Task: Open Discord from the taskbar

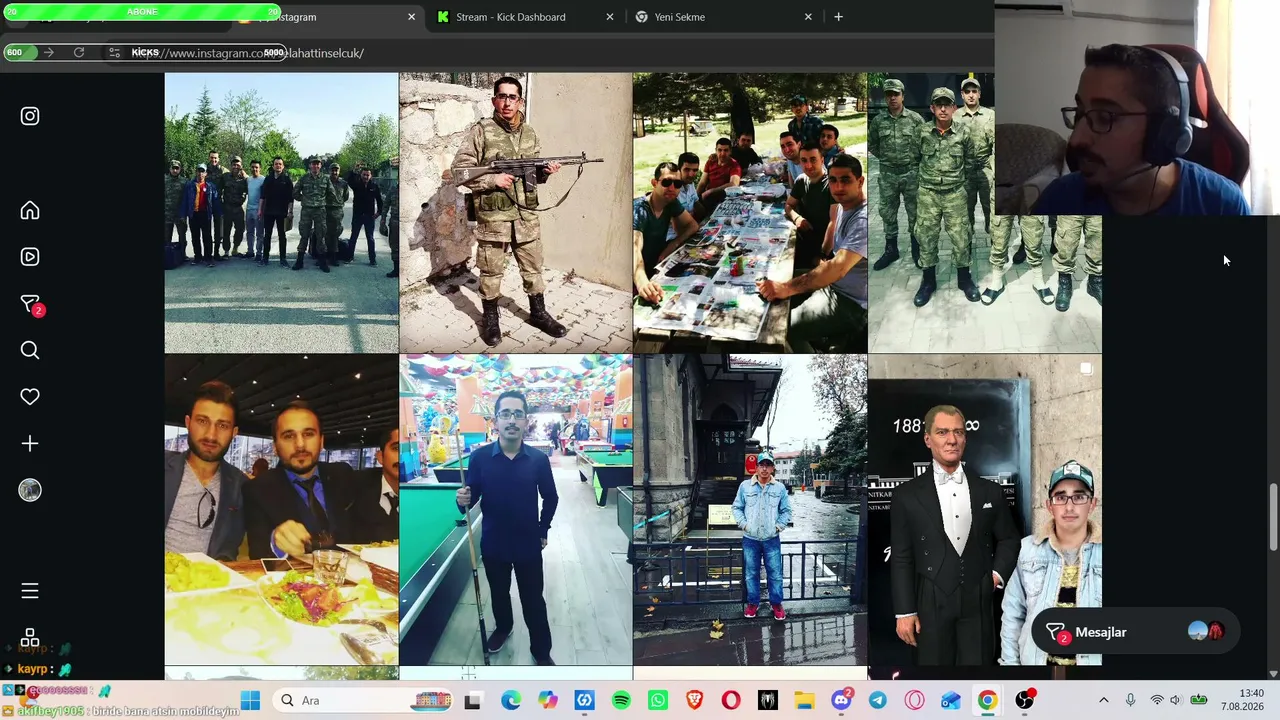Action: point(842,700)
